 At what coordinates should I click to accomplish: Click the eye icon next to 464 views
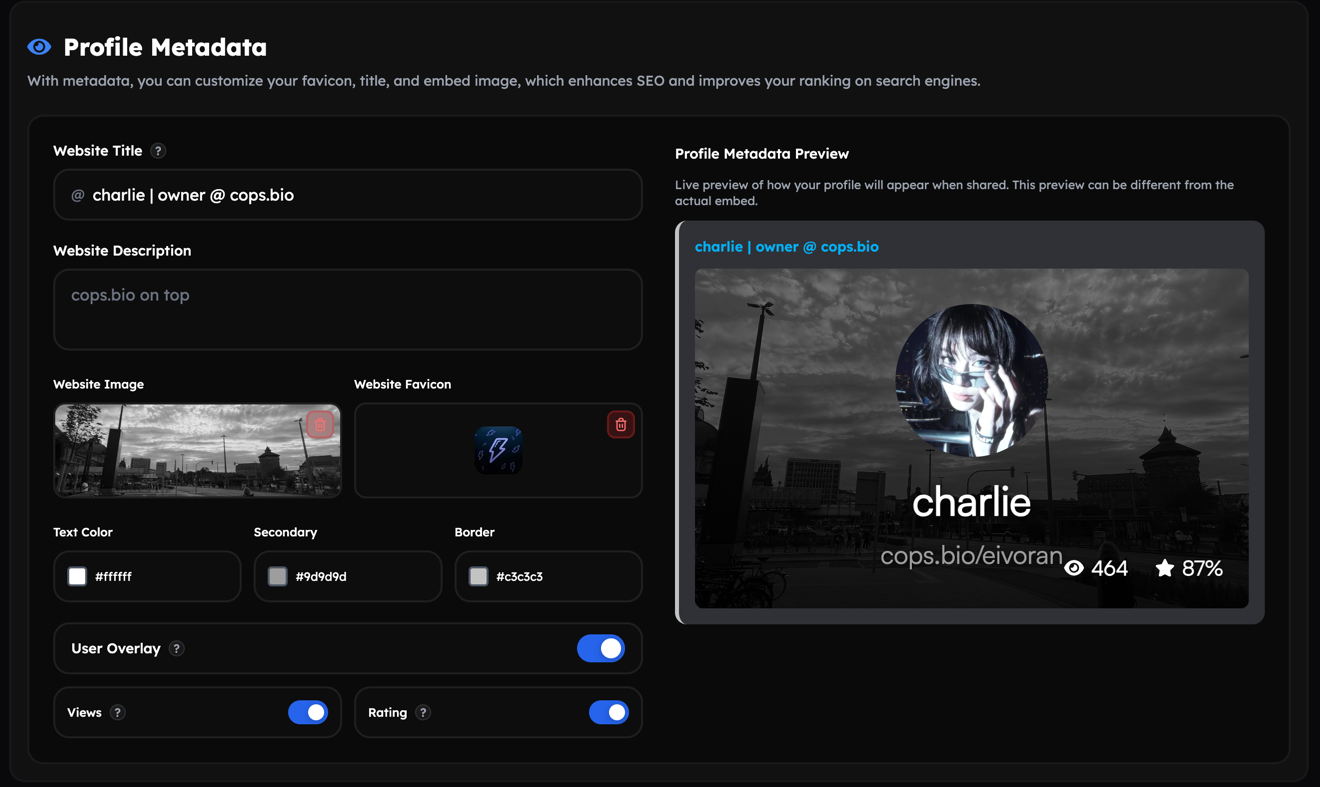pos(1073,567)
